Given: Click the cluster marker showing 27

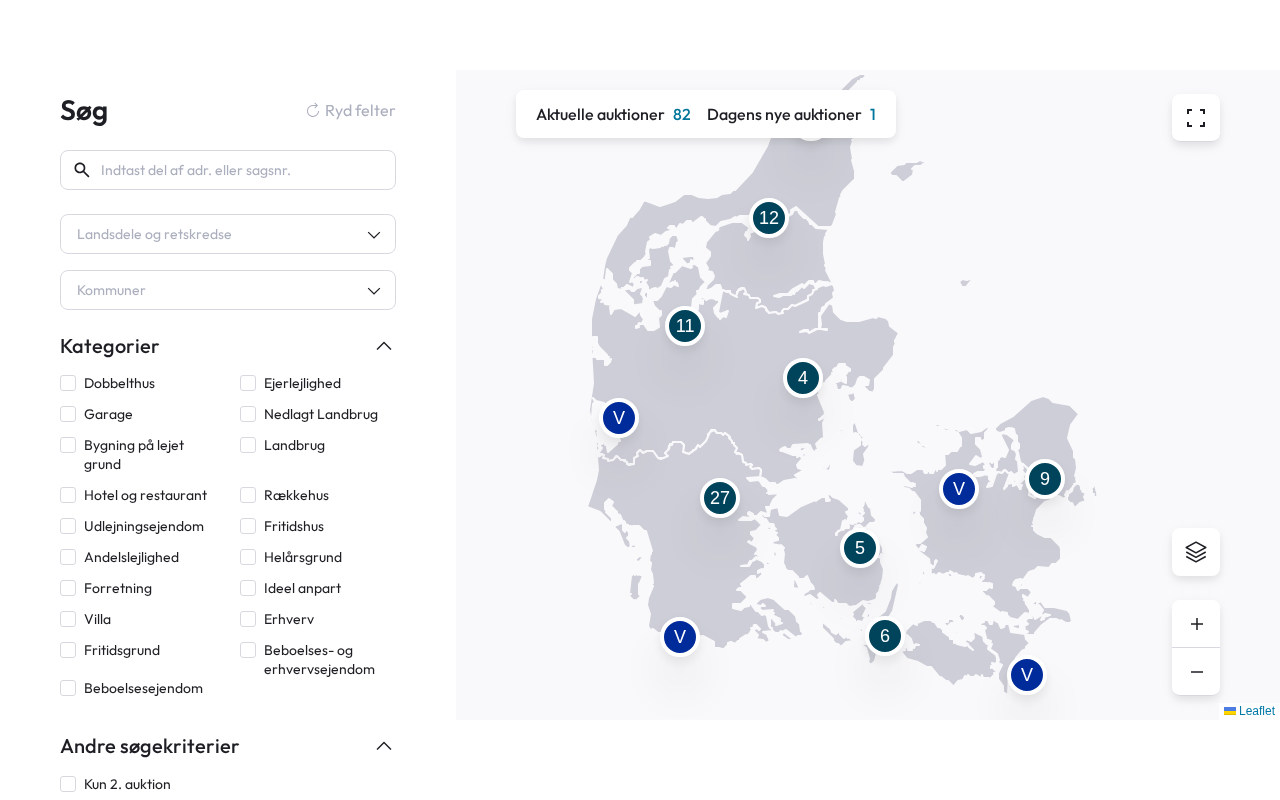Looking at the screenshot, I should click(719, 498).
